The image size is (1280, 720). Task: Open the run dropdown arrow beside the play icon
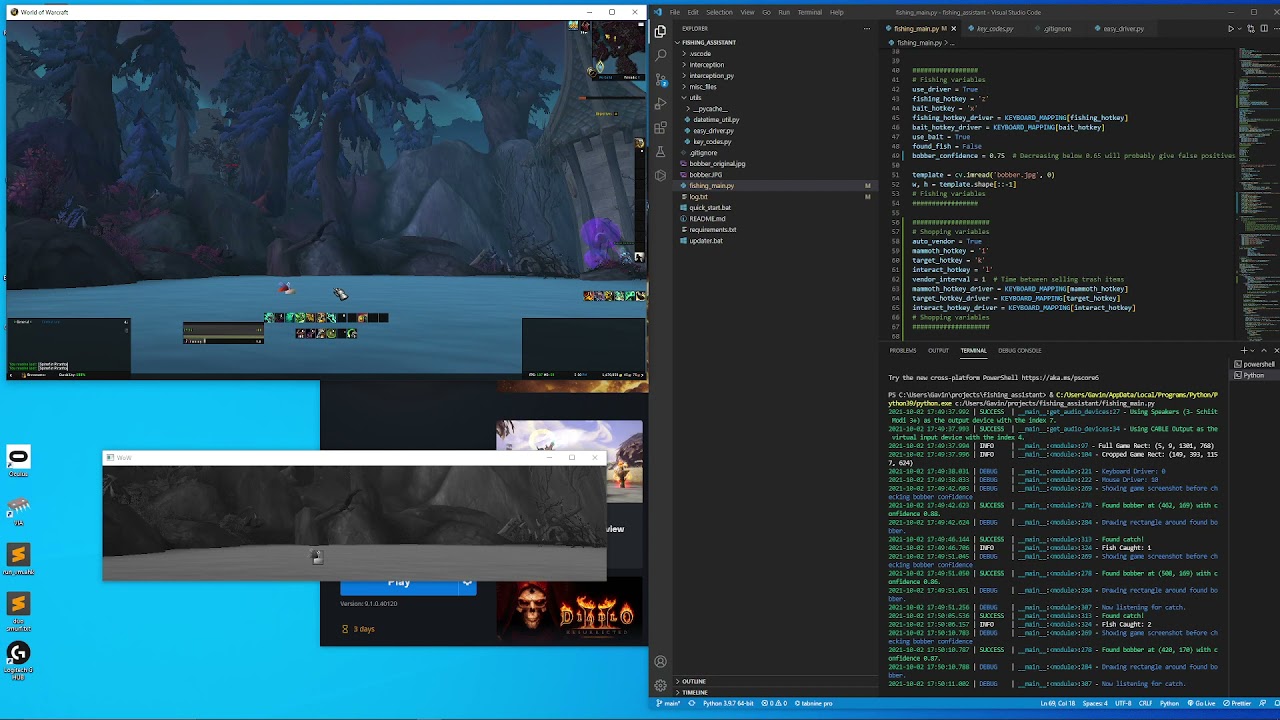coord(1240,29)
